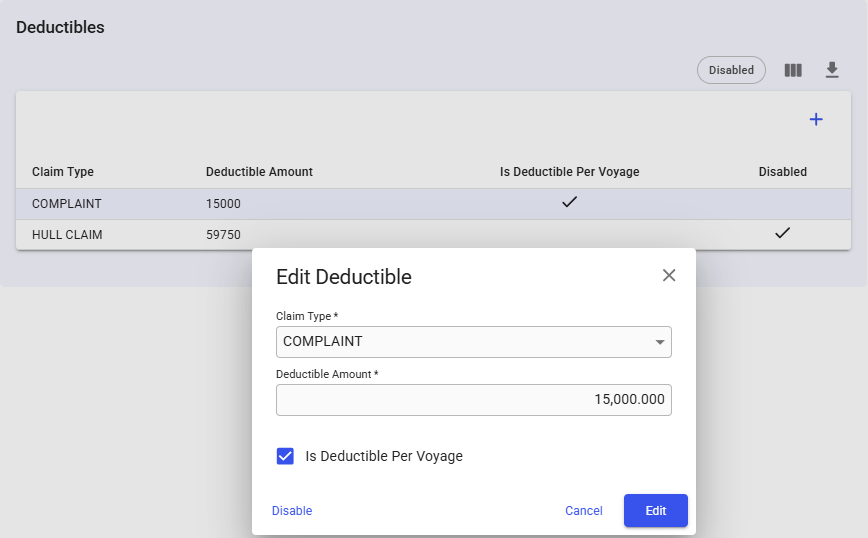This screenshot has height=538, width=868.
Task: Click the Is Deductible Per Voyage label
Action: [384, 456]
